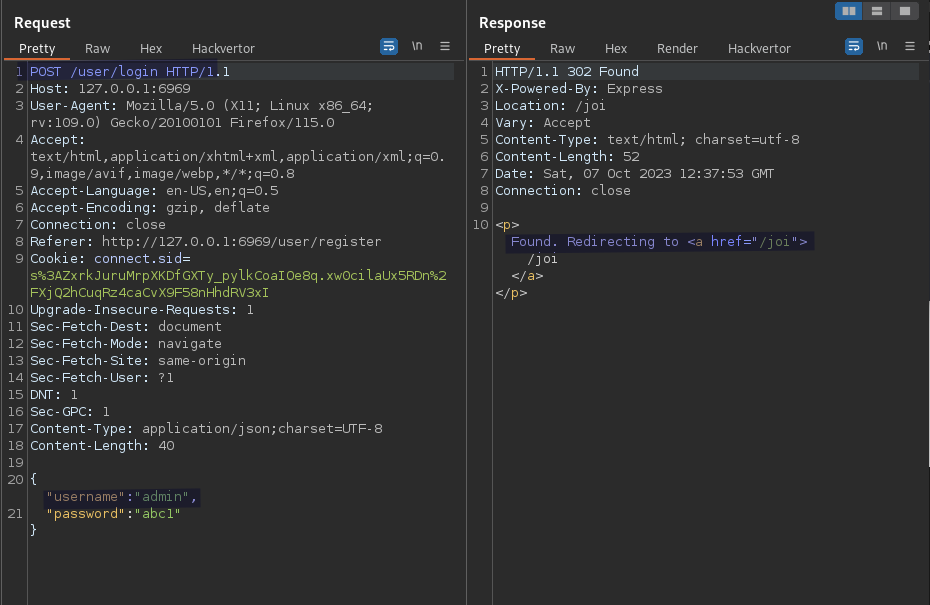Click the response "Content-Type: text/html" header
This screenshot has height=605, width=930.
647,140
